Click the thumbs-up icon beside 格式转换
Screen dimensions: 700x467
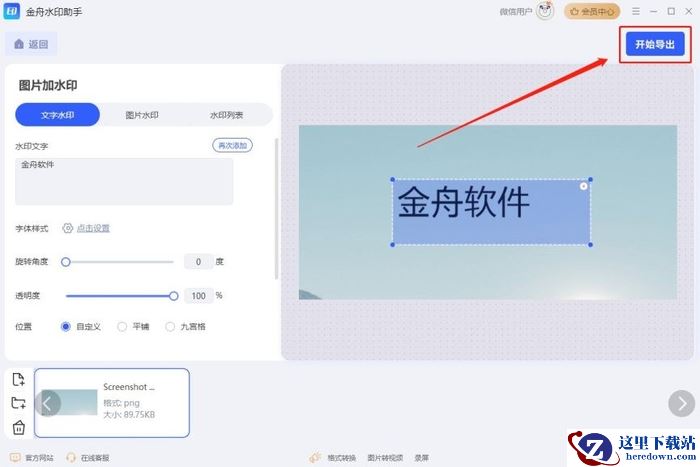tap(315, 458)
